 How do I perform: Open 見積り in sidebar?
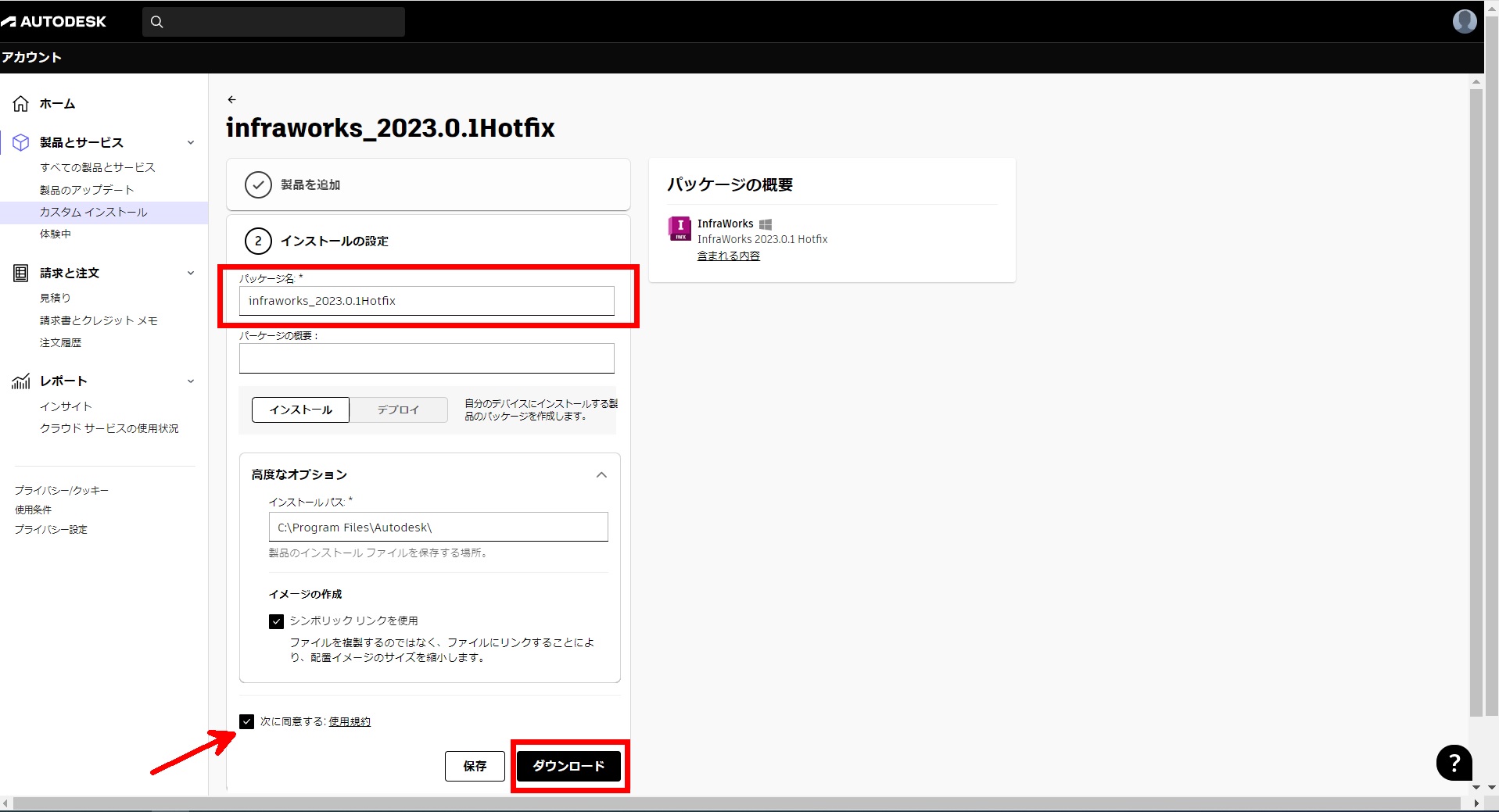click(x=55, y=298)
